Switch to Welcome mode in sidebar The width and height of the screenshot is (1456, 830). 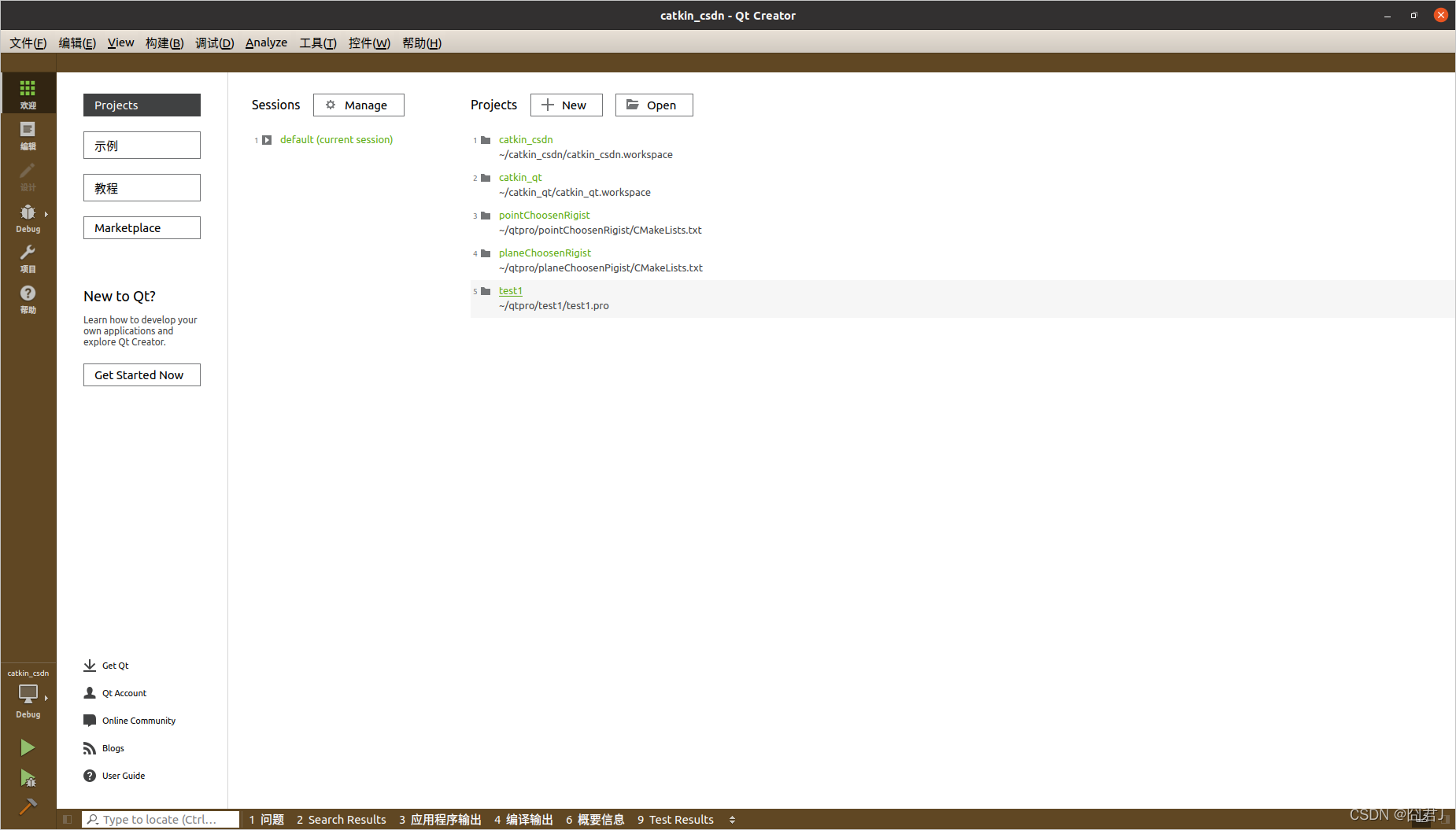tap(28, 94)
